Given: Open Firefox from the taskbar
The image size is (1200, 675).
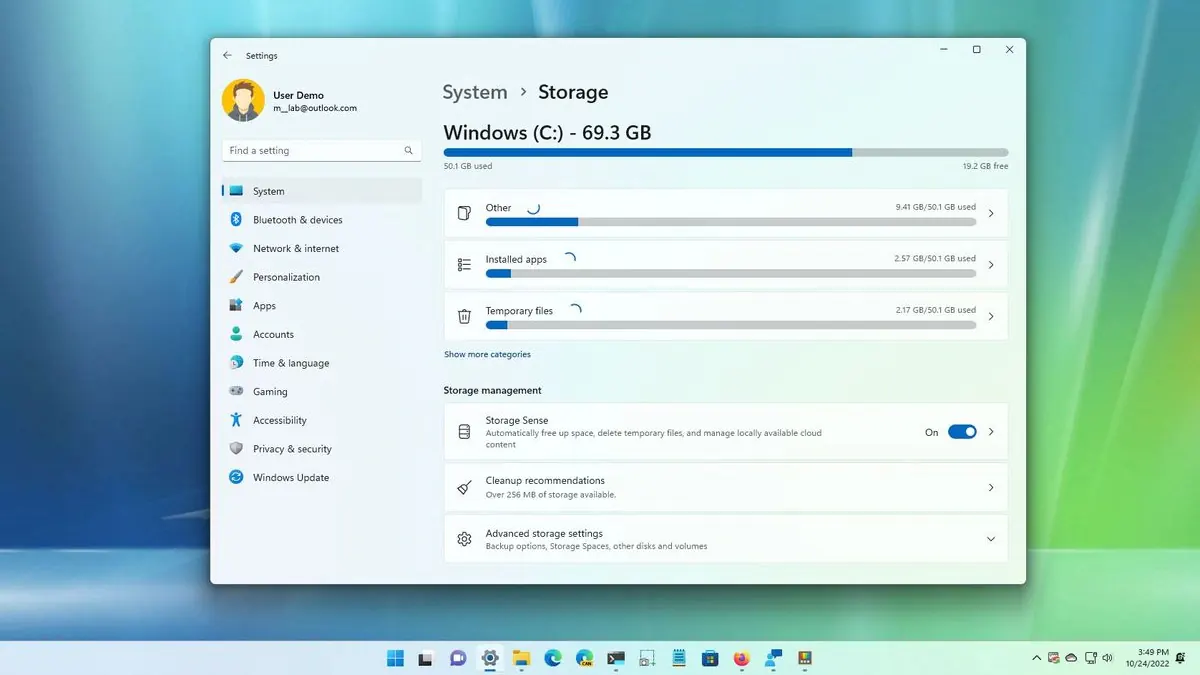Looking at the screenshot, I should coord(741,658).
